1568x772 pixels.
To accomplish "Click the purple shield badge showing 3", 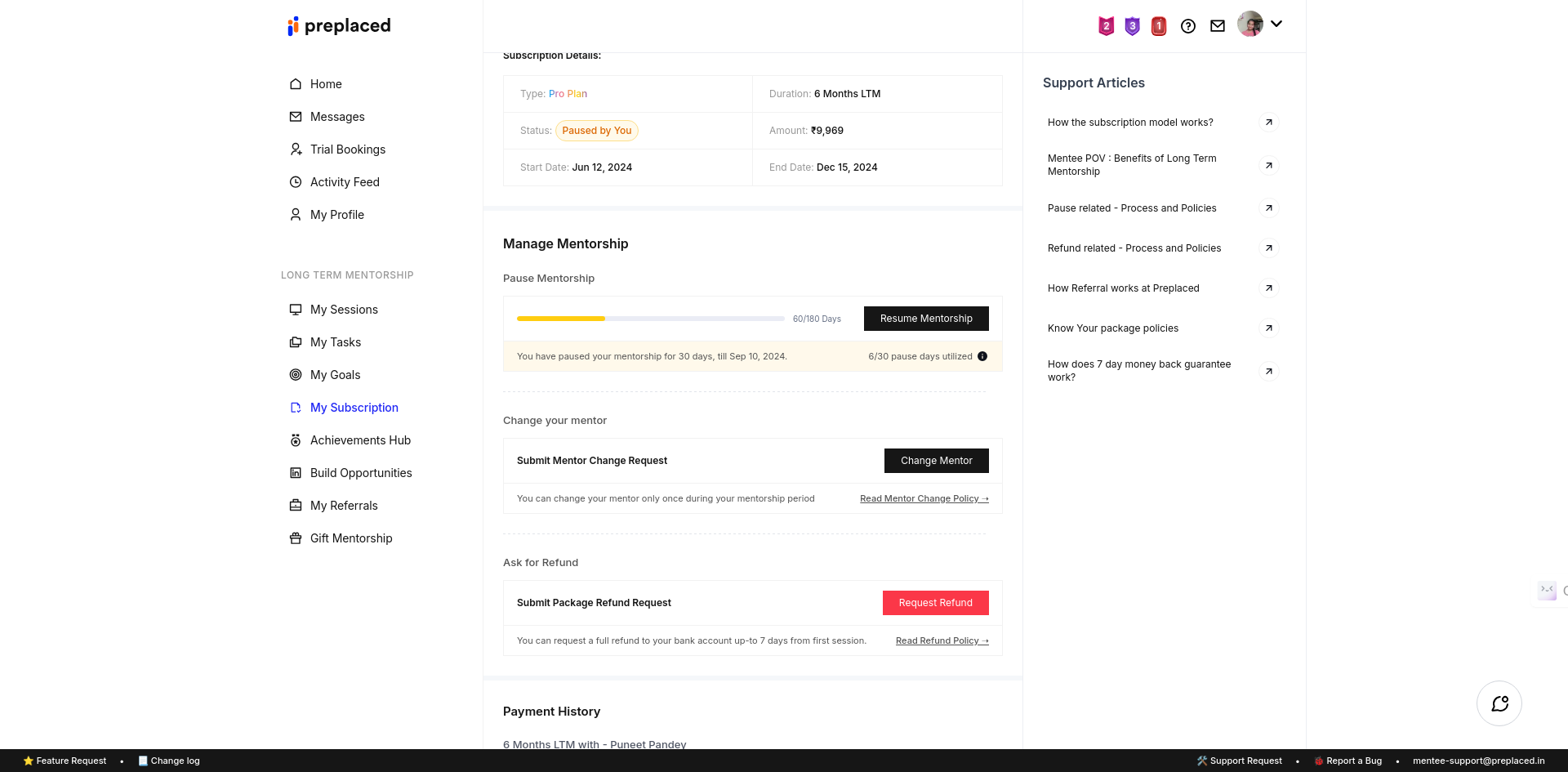I will (1133, 26).
